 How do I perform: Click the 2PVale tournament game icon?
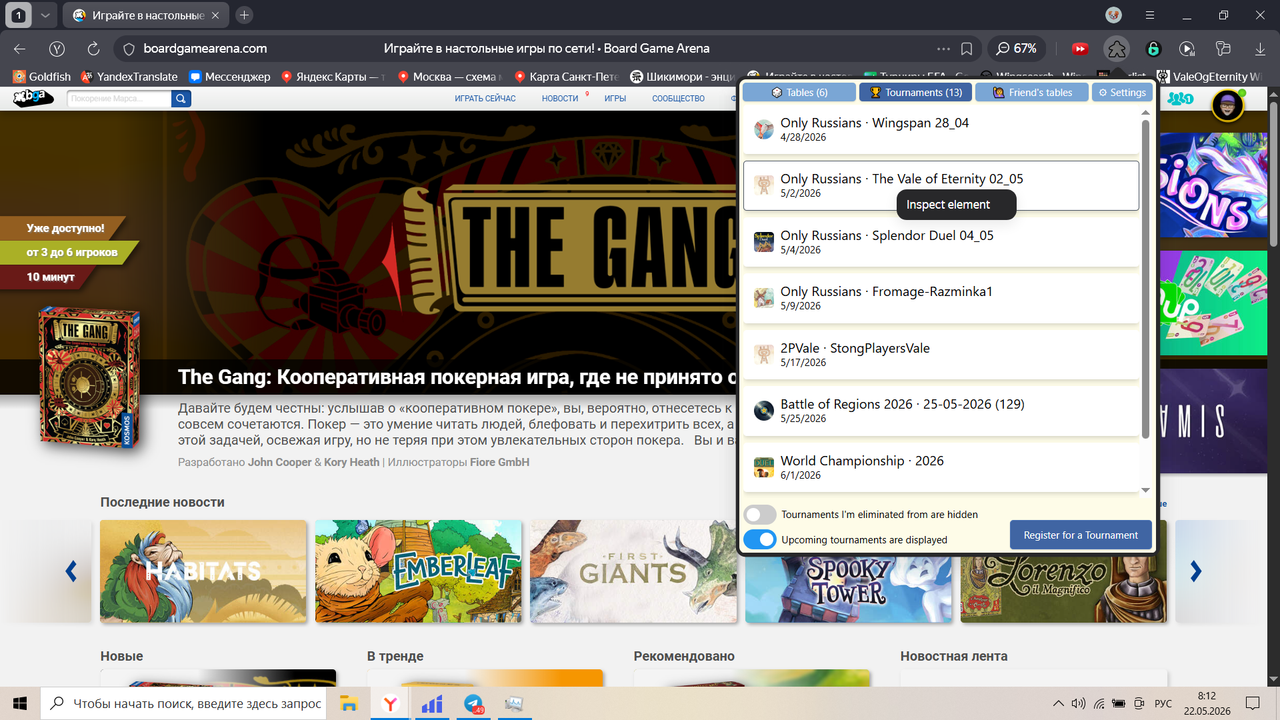pyautogui.click(x=764, y=355)
